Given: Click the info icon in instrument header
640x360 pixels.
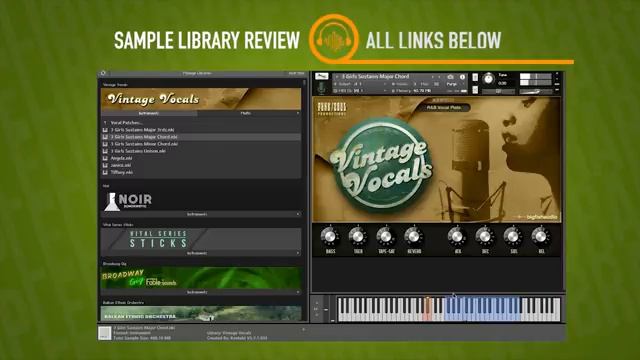Looking at the screenshot, I should pos(462,77).
